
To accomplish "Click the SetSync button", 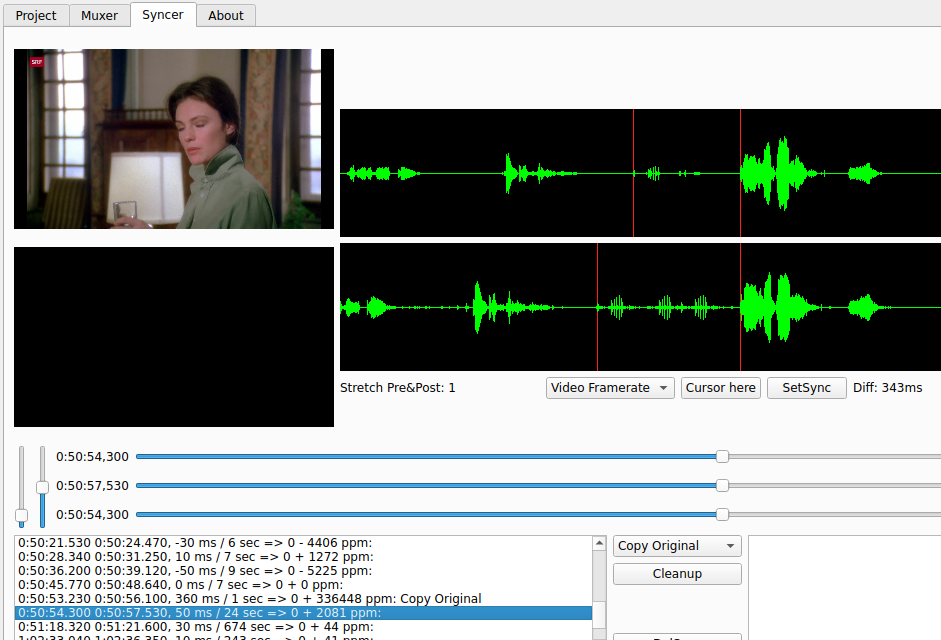I will [806, 388].
